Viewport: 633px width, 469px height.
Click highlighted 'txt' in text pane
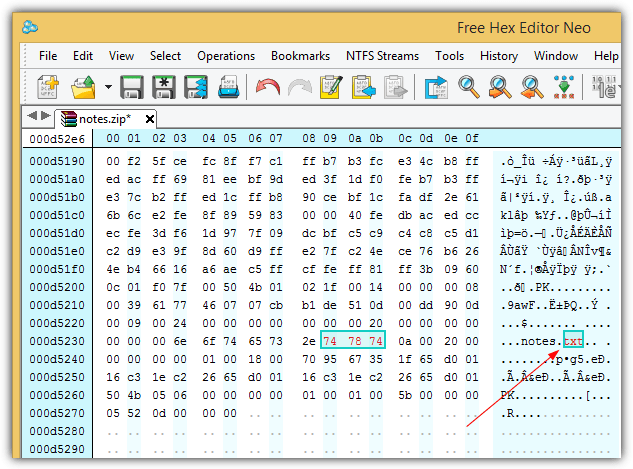[x=573, y=341]
